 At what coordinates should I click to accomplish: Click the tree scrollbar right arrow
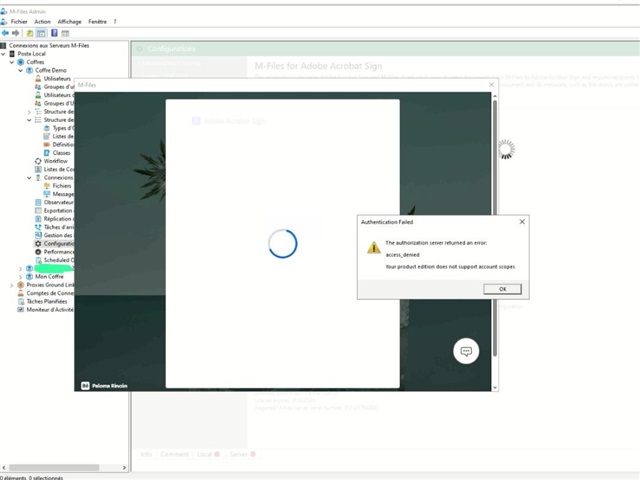coord(124,467)
